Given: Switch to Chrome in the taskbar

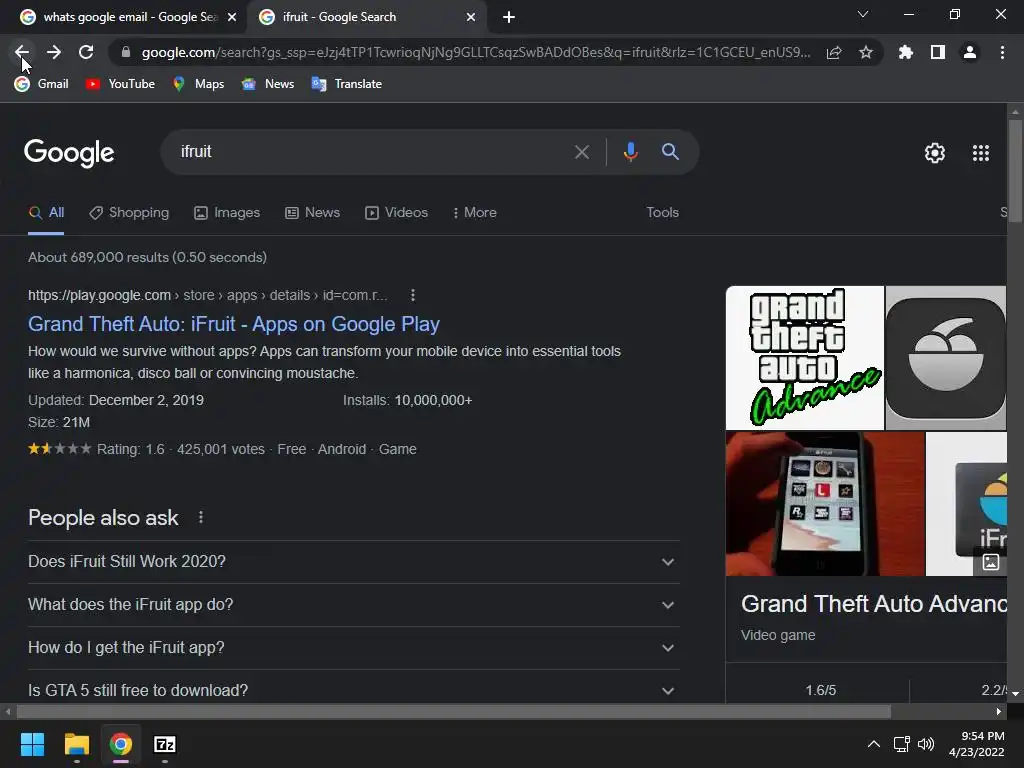Looking at the screenshot, I should click(121, 744).
